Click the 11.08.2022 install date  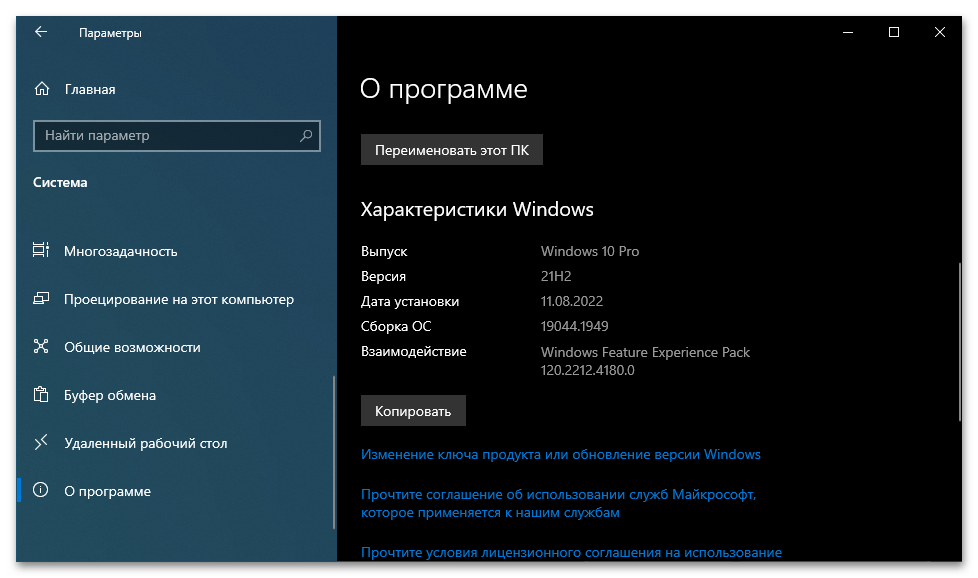(572, 301)
